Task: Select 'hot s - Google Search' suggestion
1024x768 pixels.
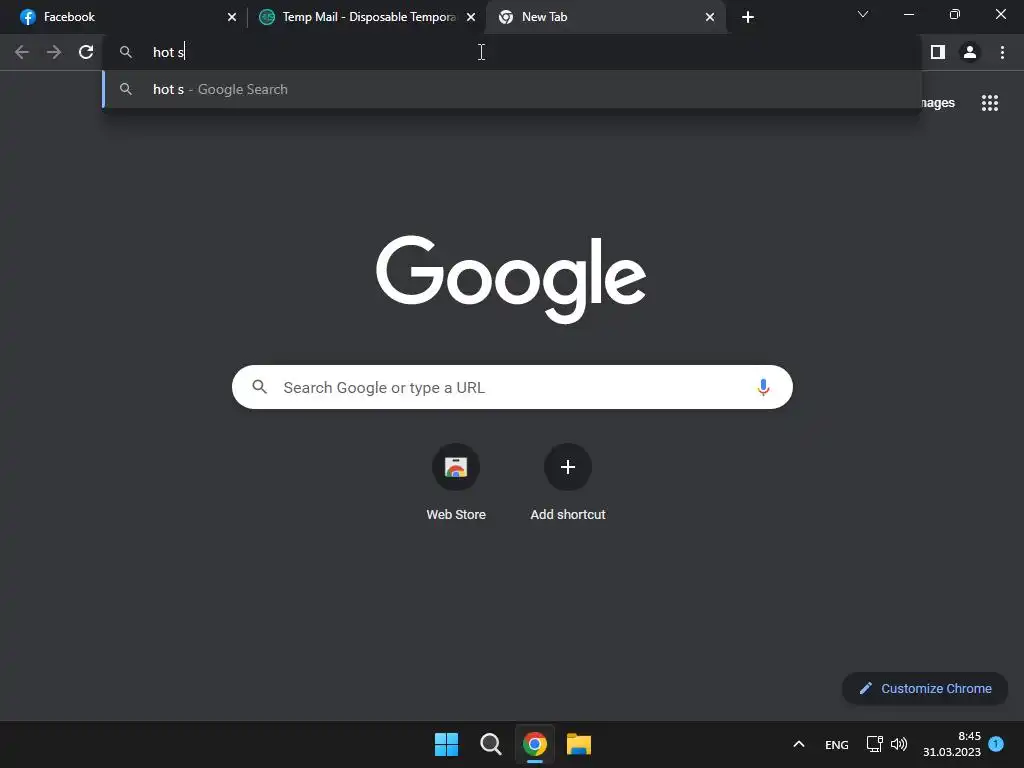Action: 512,89
